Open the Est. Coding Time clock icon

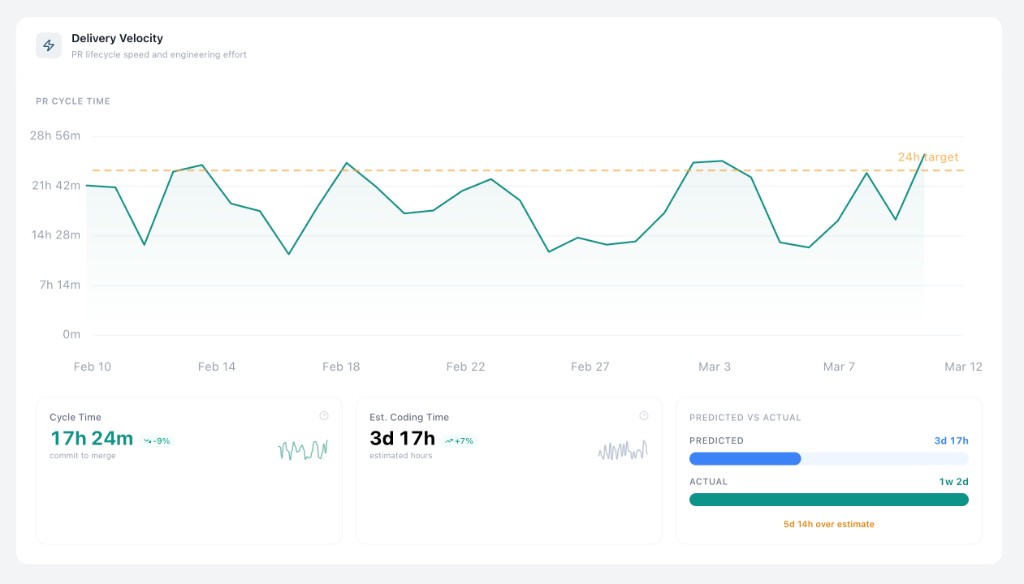645,416
